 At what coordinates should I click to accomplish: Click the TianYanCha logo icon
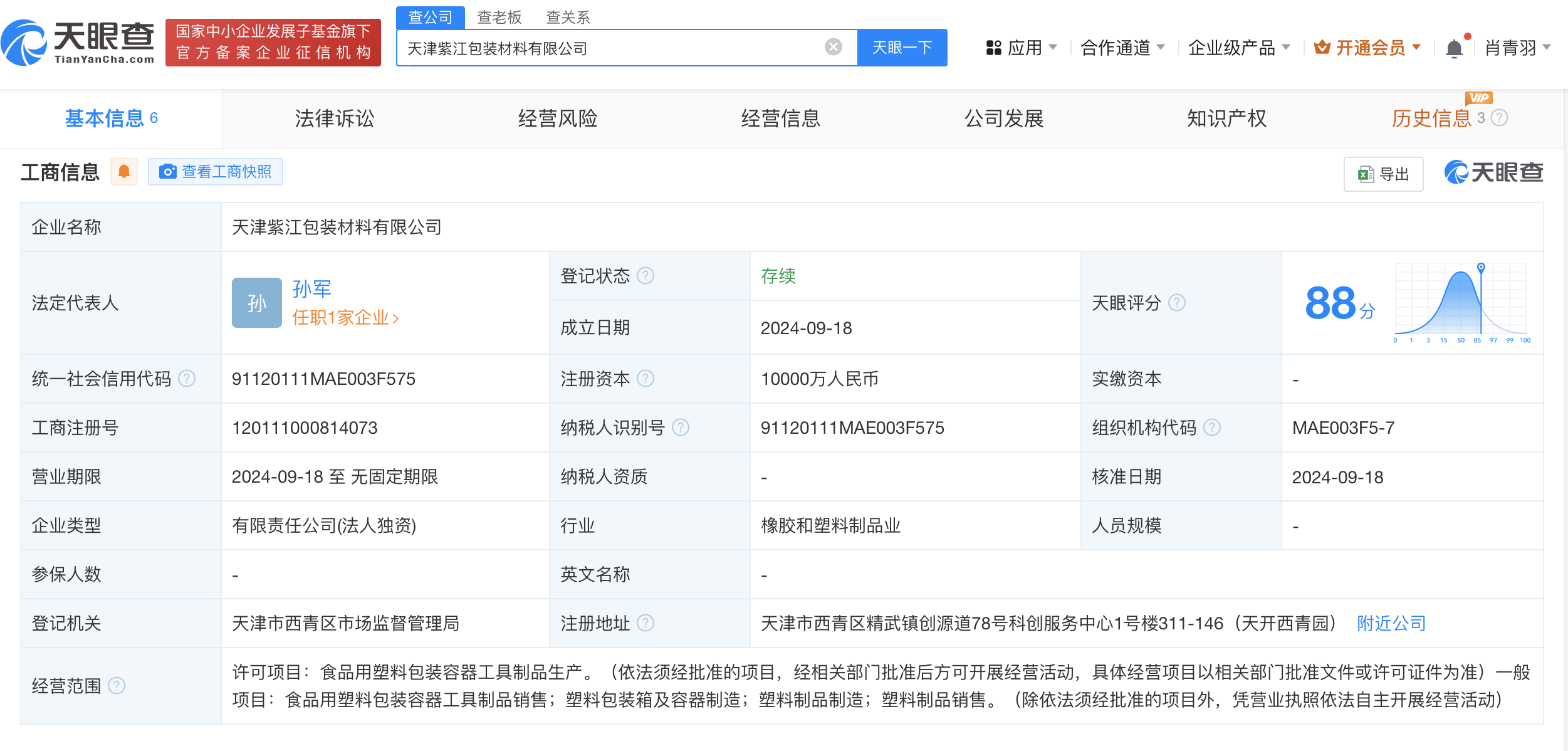[24, 43]
